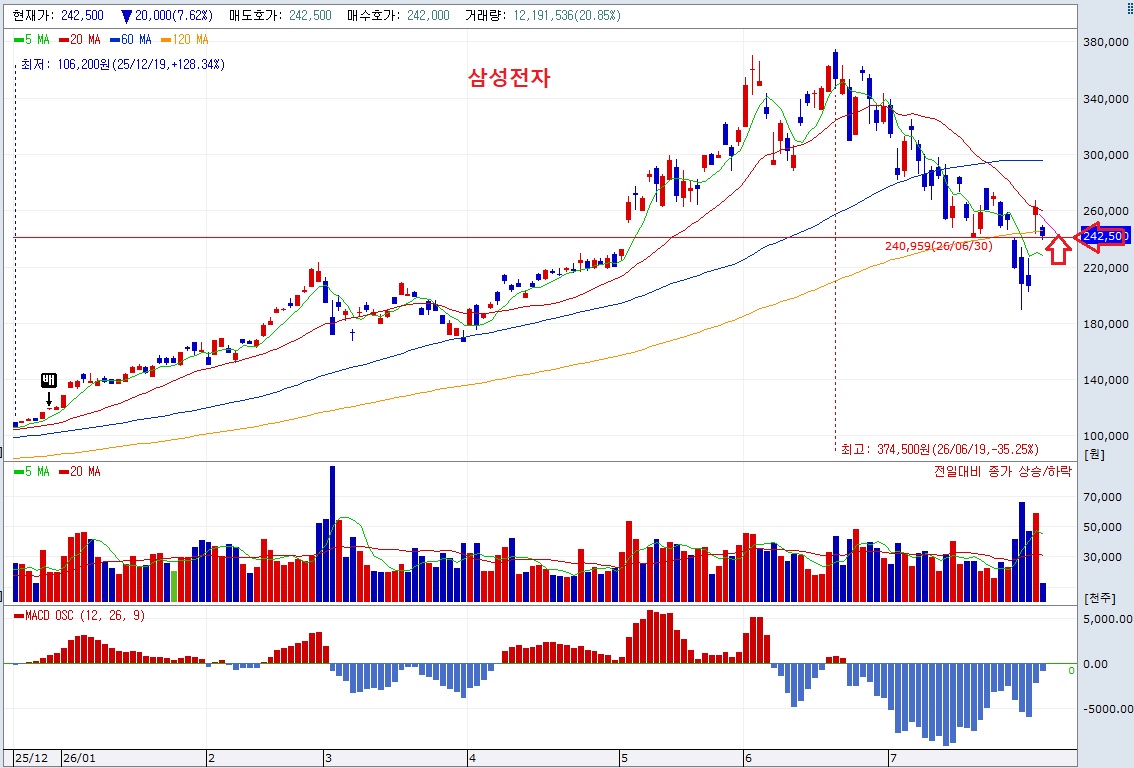Click the green '0' MACD baseline value
The image size is (1134, 768).
pos(1071,670)
